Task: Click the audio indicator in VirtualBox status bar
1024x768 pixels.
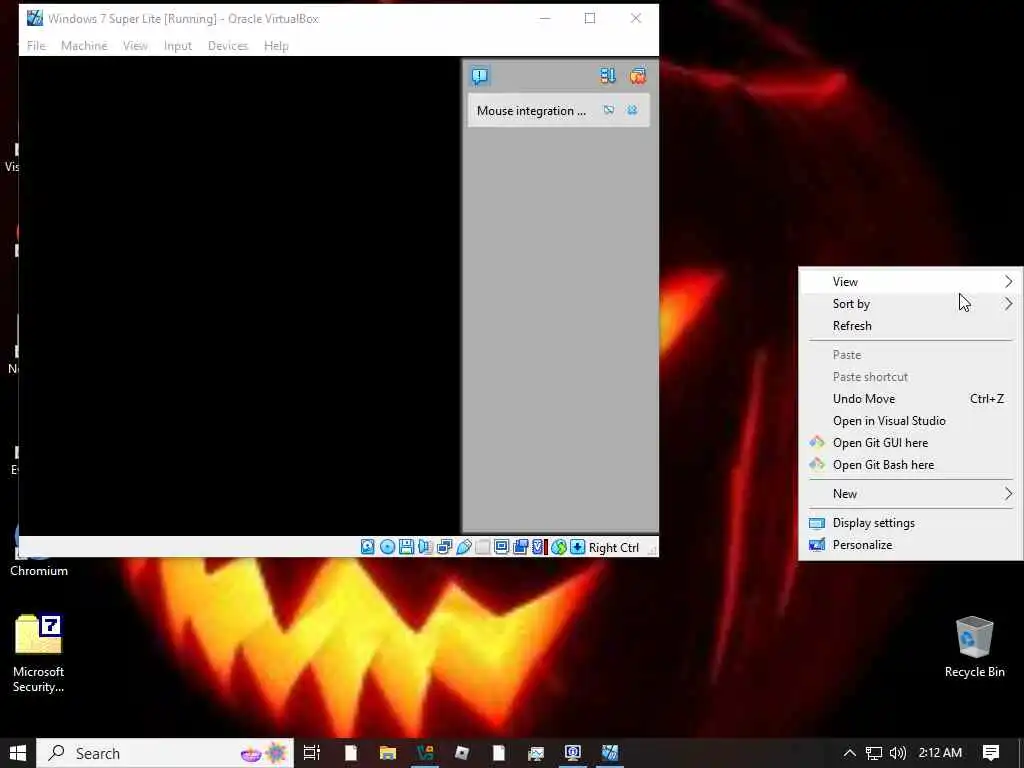Action: click(425, 547)
